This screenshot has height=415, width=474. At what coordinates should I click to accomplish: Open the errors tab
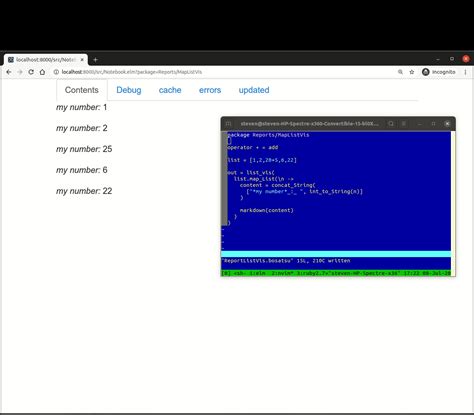click(x=210, y=90)
